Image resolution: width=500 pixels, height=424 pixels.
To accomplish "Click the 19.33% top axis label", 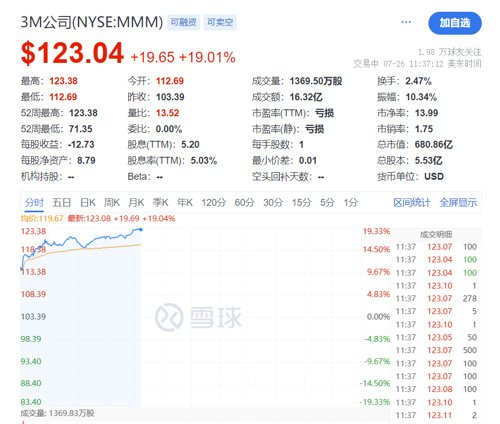I will (x=376, y=231).
